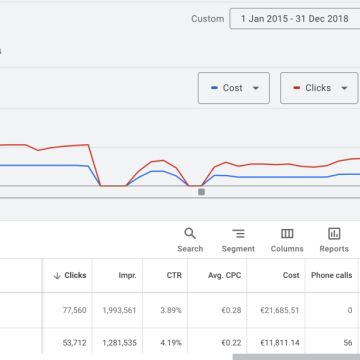This screenshot has height=360, width=360.
Task: Select the clicks value 53,712
Action: coord(74,342)
